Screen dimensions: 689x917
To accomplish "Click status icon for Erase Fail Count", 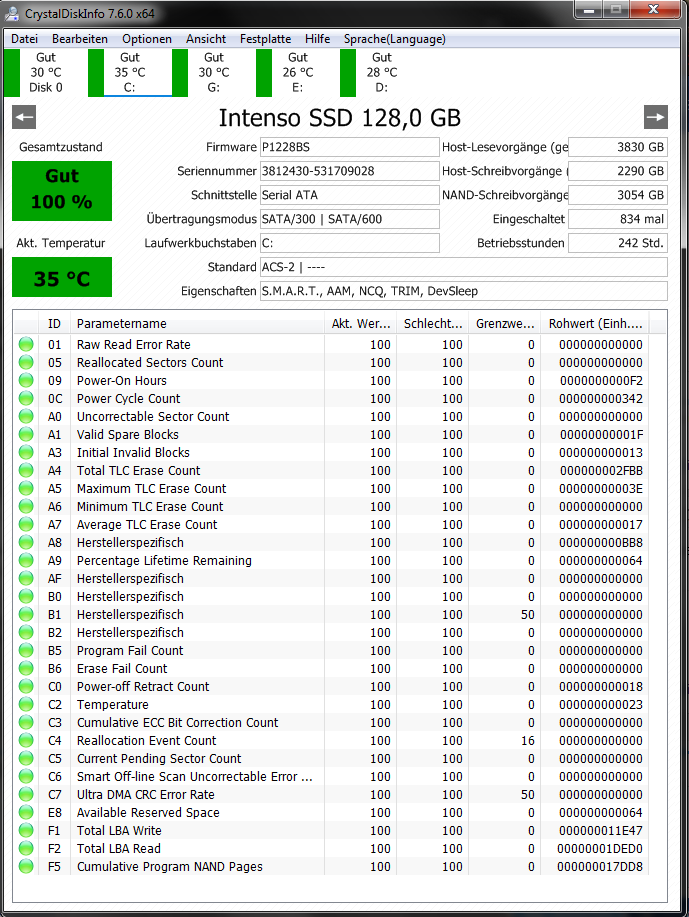I will pos(26,668).
